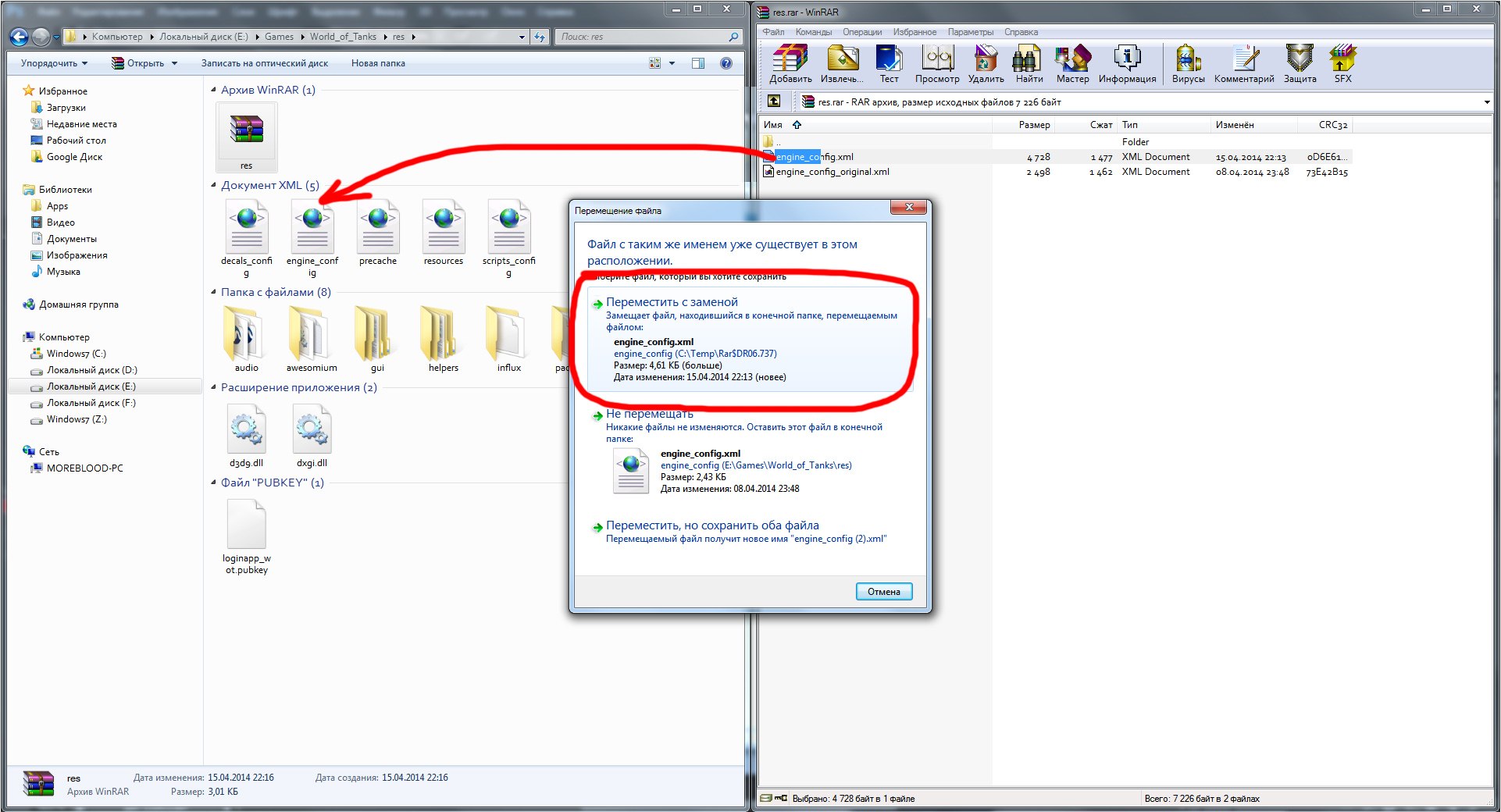Open the Команды menu in WinRAR
1501x812 pixels.
coord(814,32)
